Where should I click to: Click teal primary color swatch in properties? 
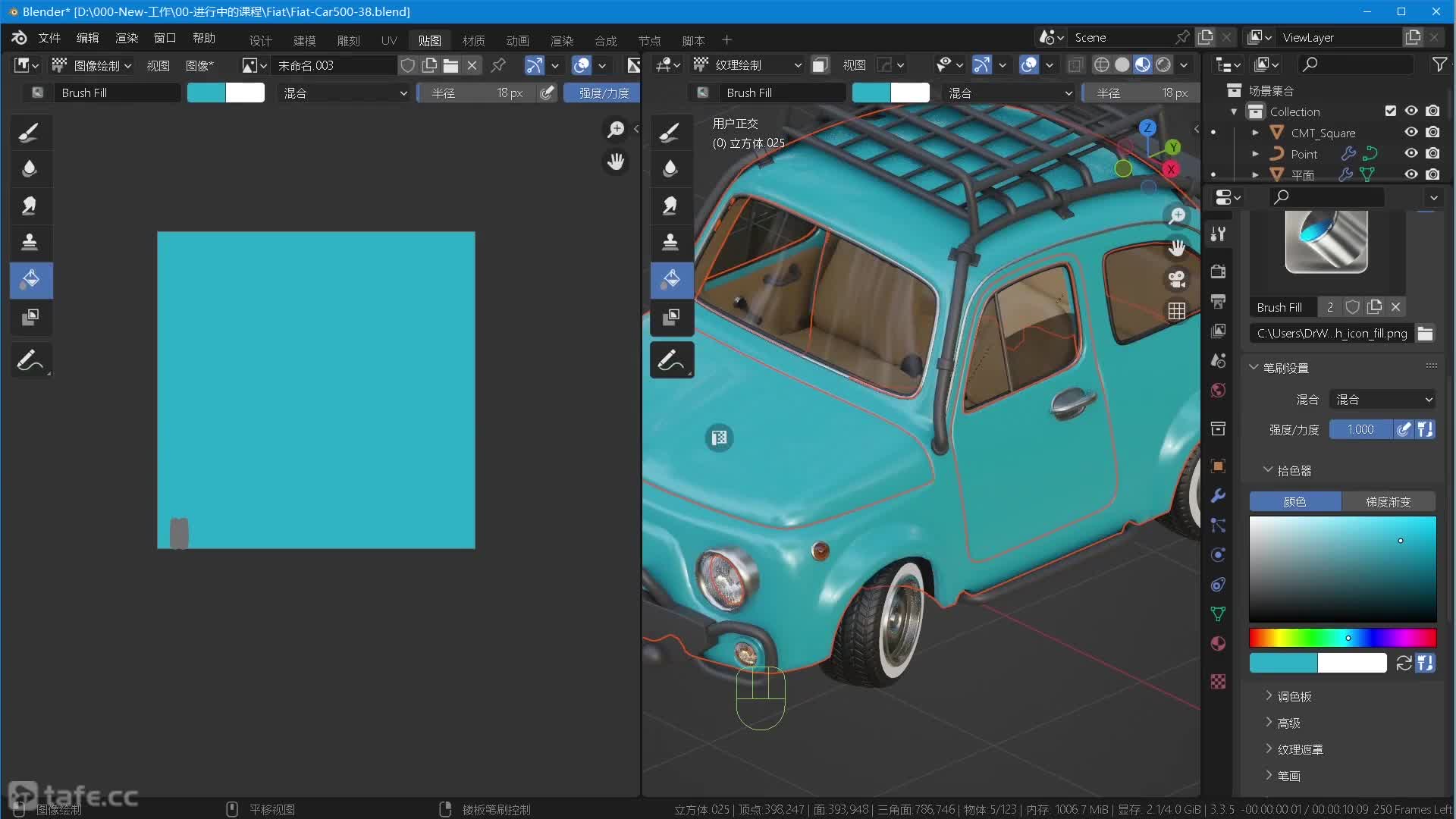[1283, 664]
